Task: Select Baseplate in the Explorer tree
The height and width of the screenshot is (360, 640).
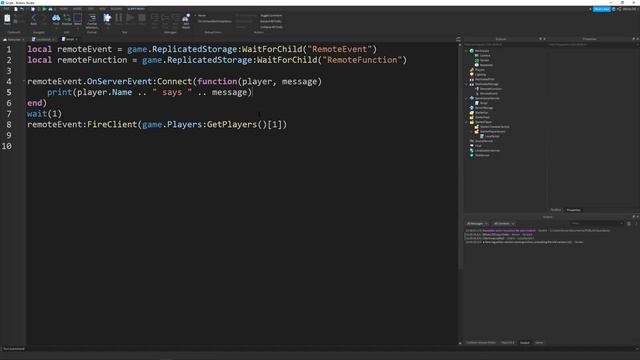Action: tap(486, 65)
